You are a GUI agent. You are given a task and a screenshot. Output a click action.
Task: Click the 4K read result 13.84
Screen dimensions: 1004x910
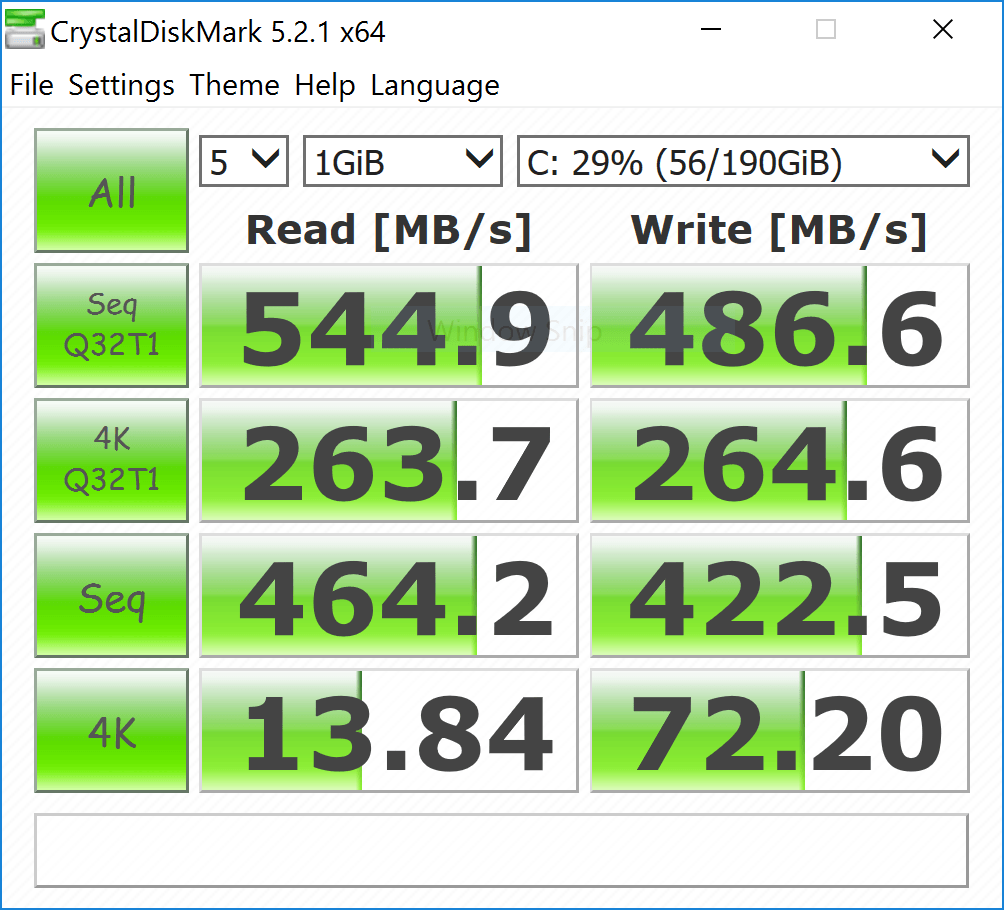click(x=389, y=731)
